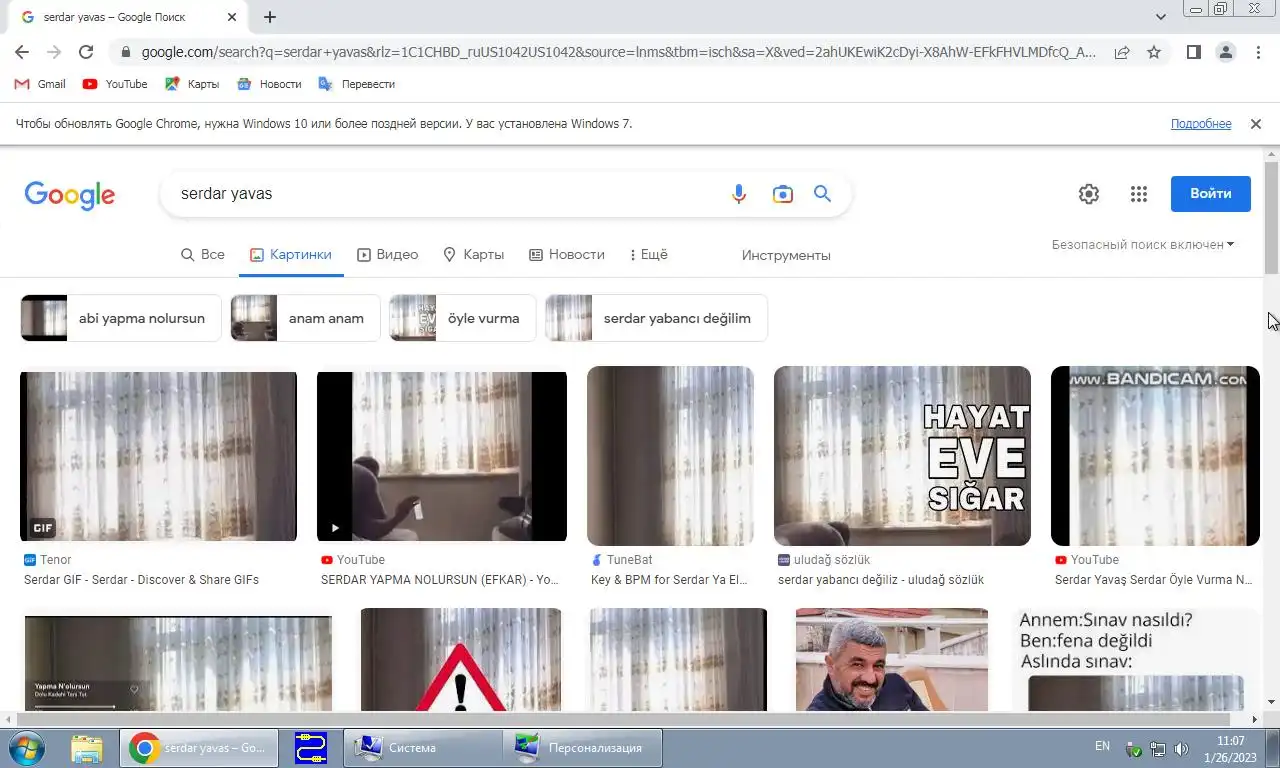The width and height of the screenshot is (1280, 768).
Task: Reload the page with the refresh icon
Action: 86,52
